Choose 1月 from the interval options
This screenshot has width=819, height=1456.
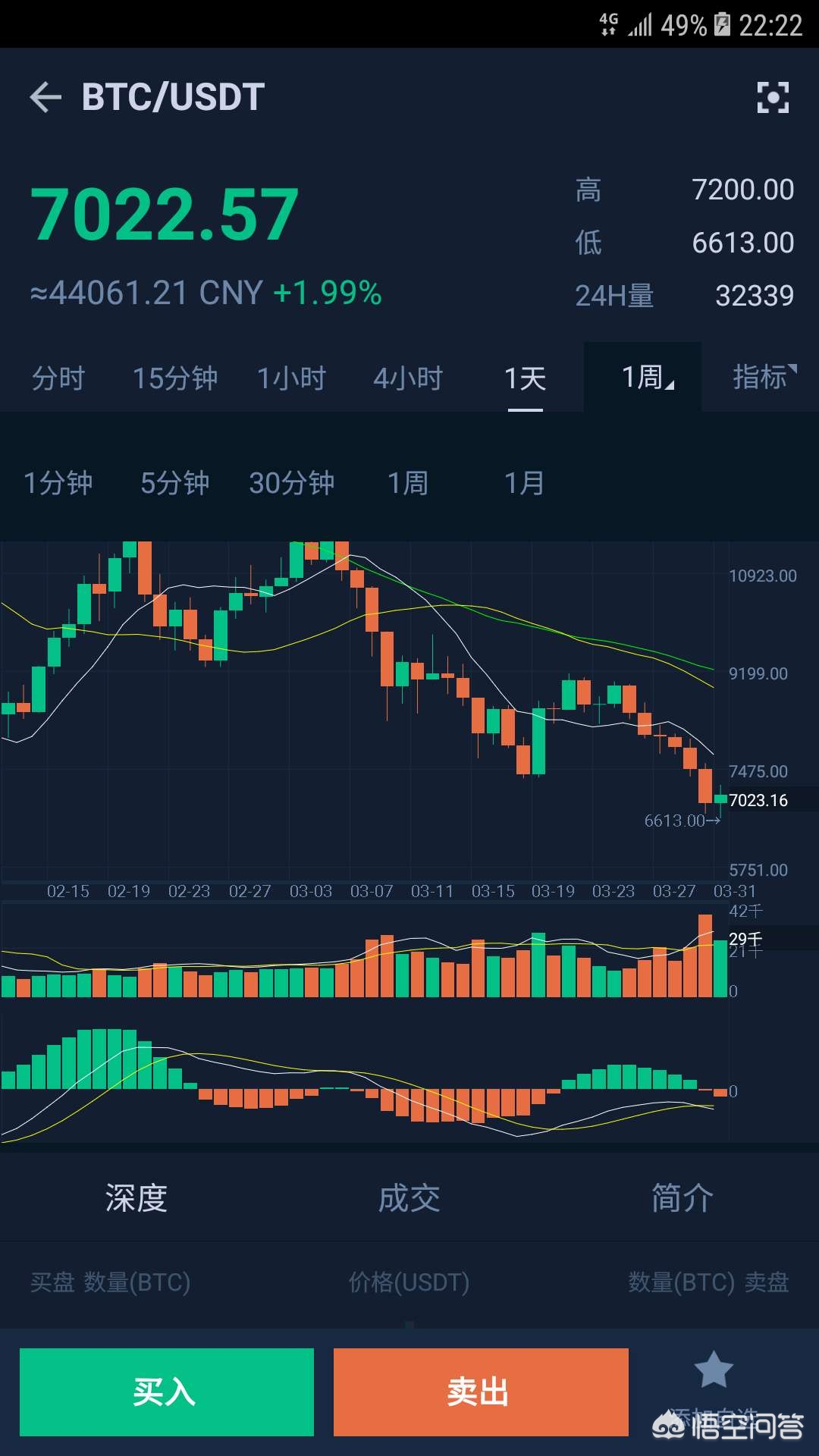coord(525,482)
